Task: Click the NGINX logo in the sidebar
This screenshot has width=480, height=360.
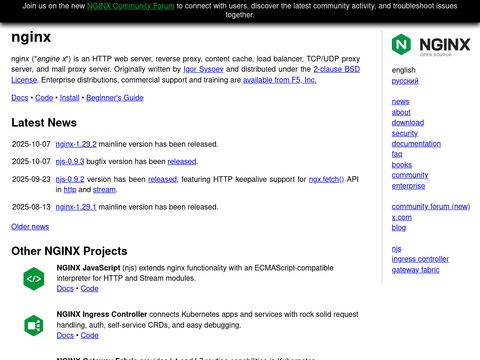Action: pos(431,45)
